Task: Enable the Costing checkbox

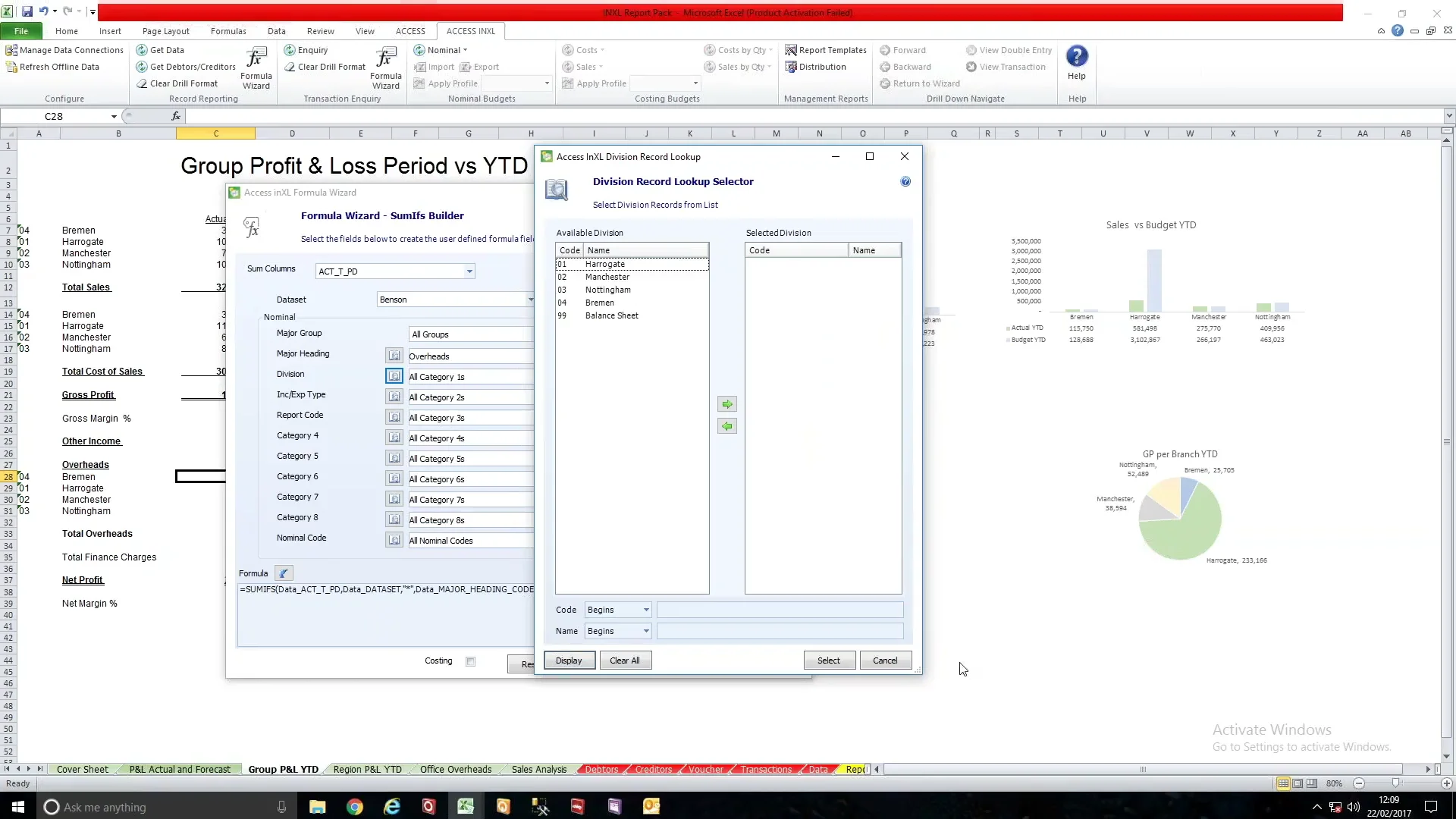Action: [470, 661]
